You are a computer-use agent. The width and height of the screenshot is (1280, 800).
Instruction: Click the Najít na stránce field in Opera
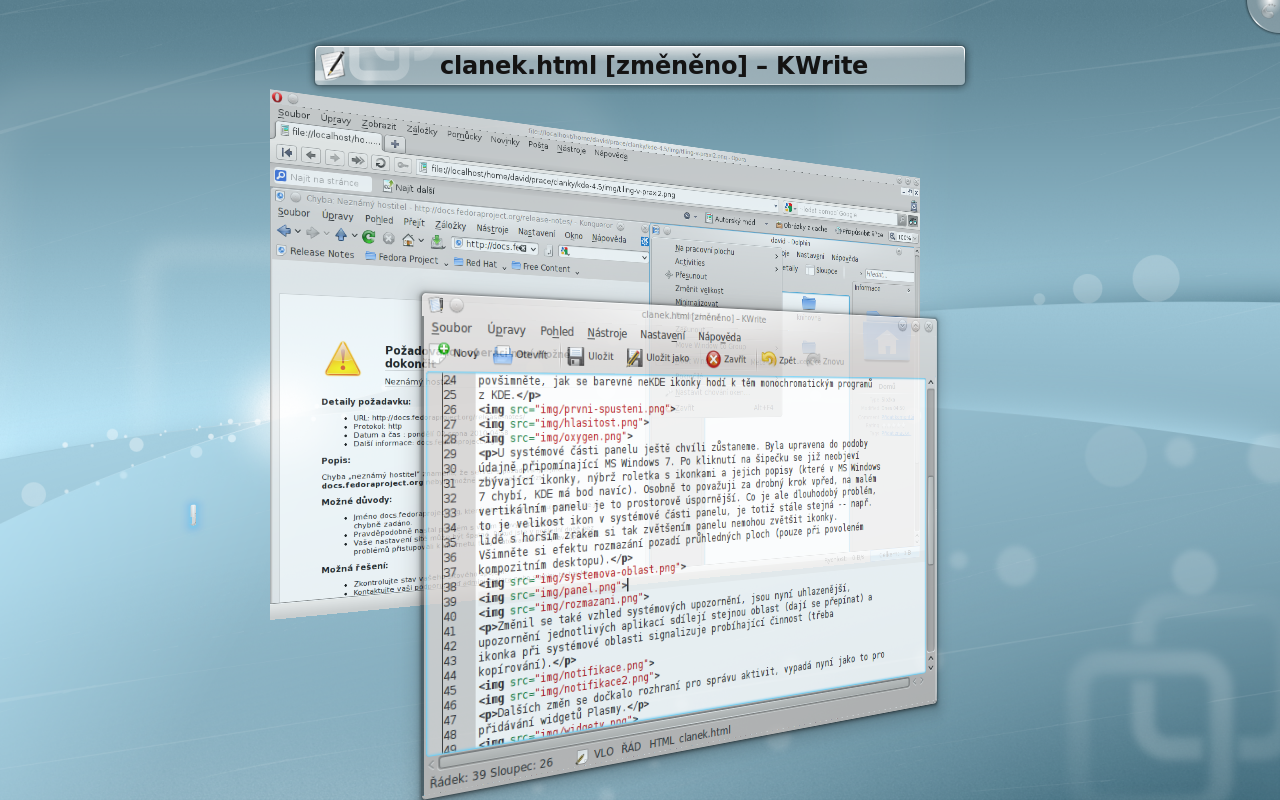coord(322,181)
